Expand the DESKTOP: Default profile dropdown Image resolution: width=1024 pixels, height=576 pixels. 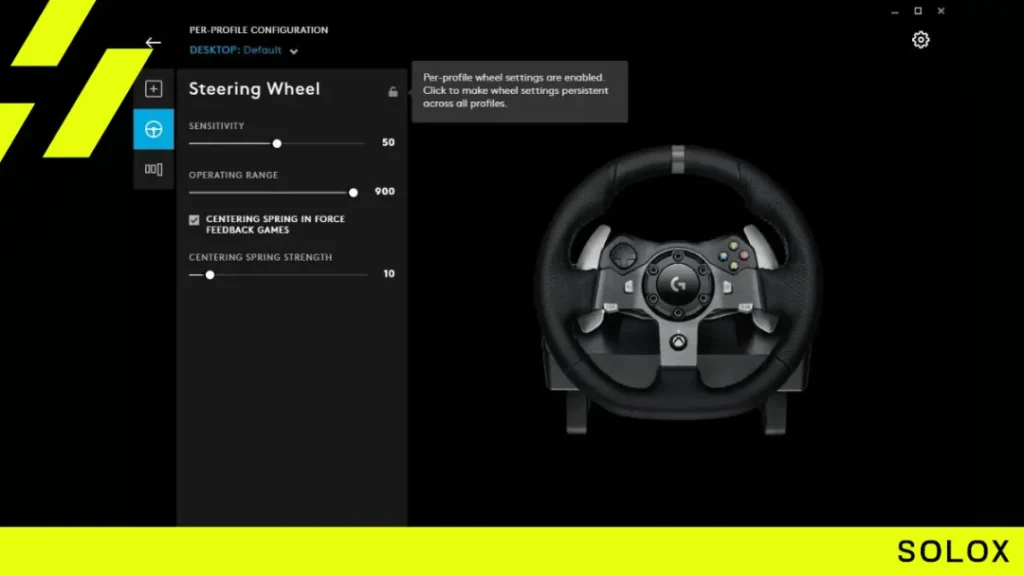coord(244,50)
